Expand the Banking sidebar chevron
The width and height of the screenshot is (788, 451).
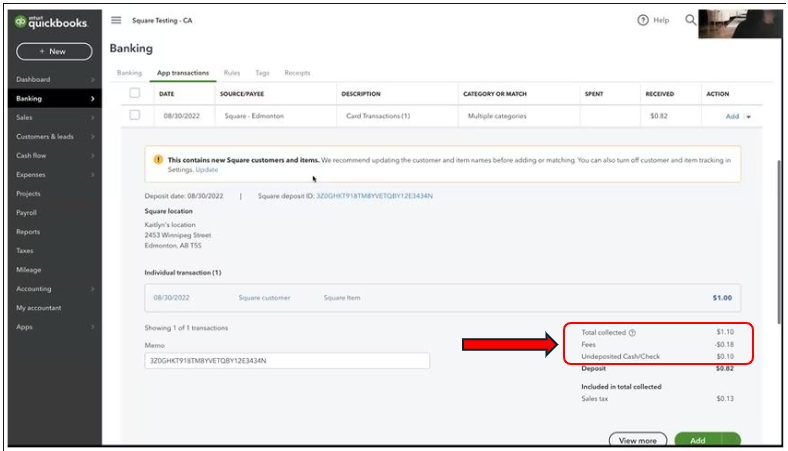93,99
